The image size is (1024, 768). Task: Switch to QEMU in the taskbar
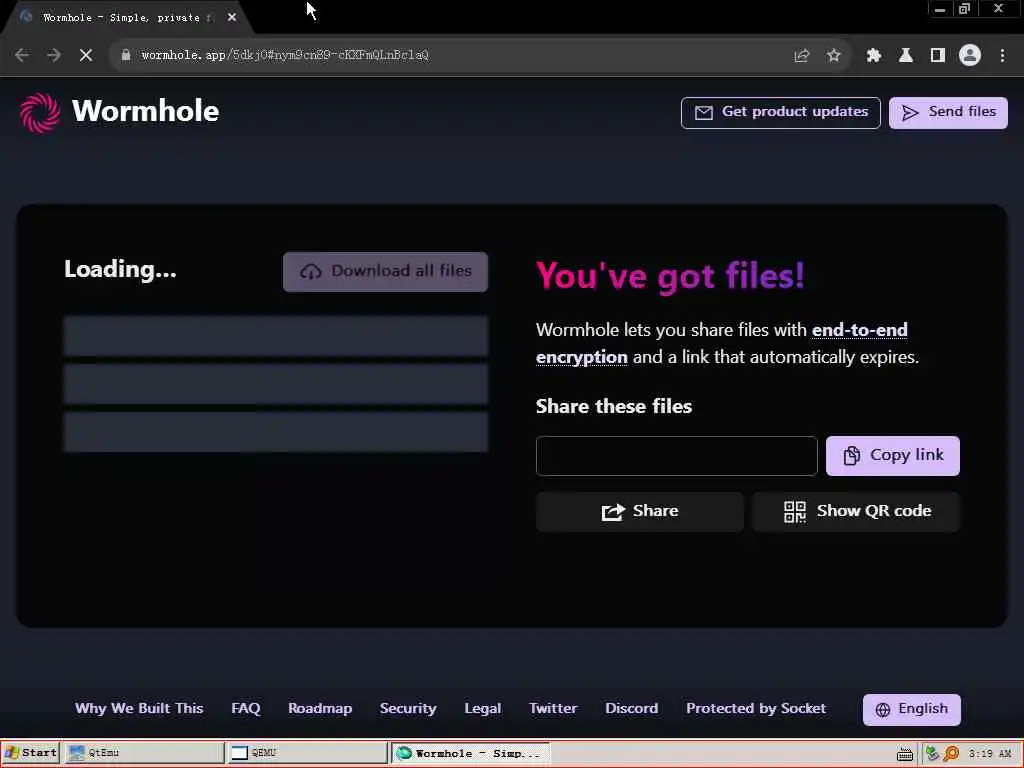tap(307, 753)
